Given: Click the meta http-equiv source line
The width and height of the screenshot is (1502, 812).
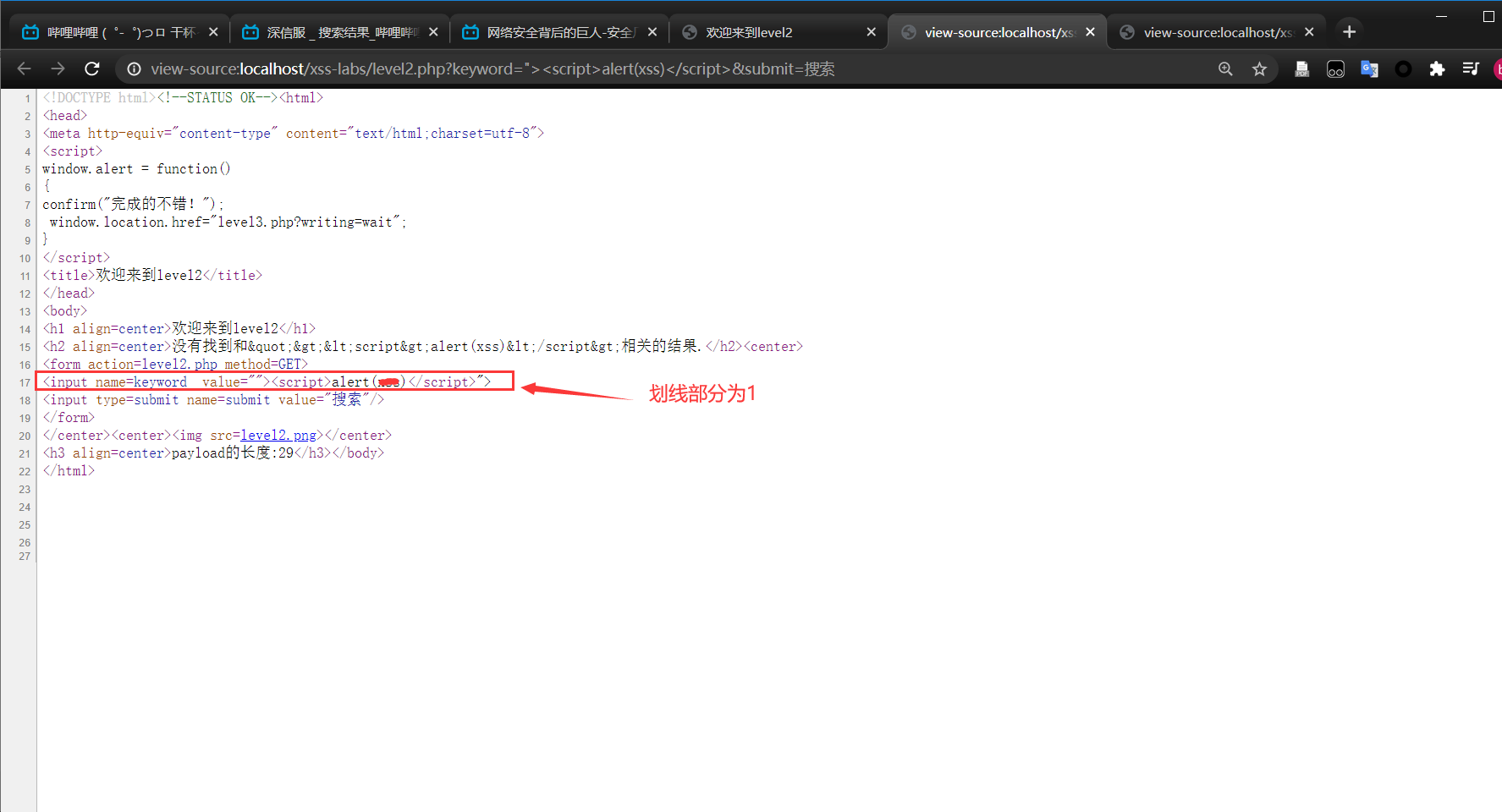Looking at the screenshot, I should click(294, 134).
